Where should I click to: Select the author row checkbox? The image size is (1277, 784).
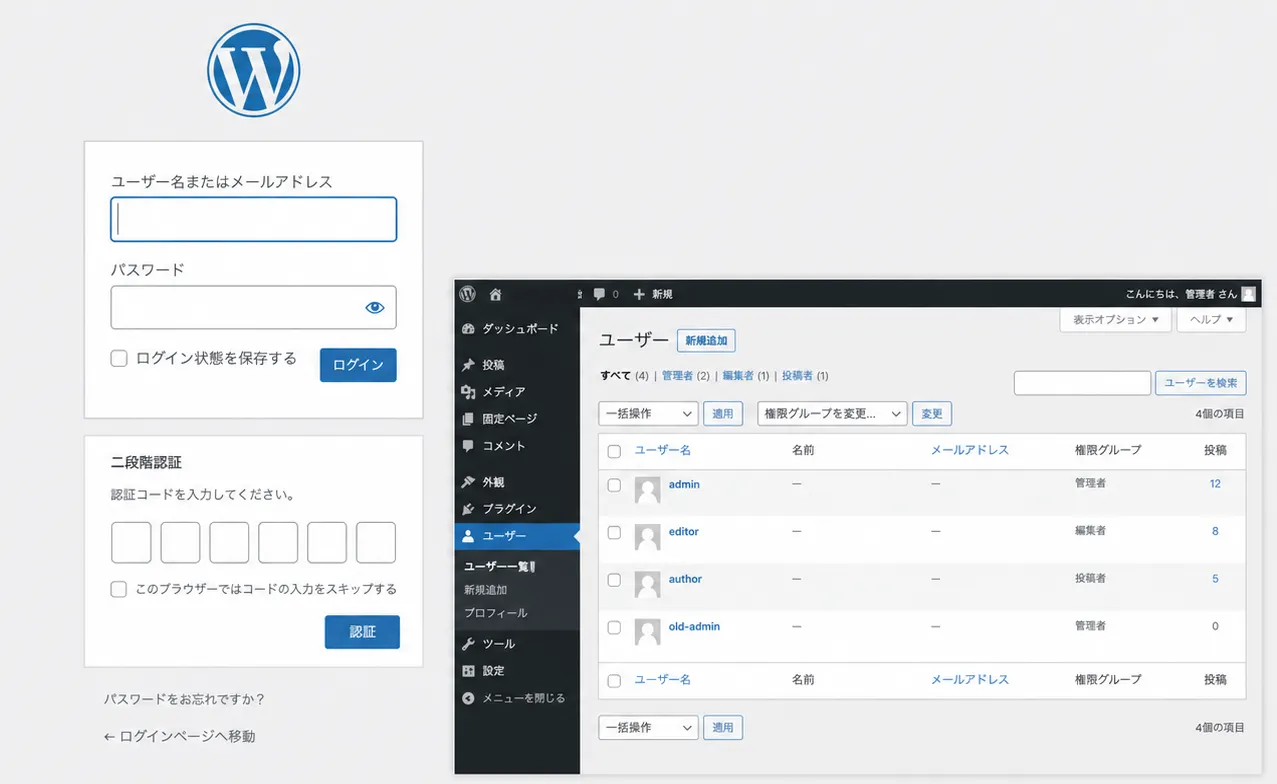point(614,580)
